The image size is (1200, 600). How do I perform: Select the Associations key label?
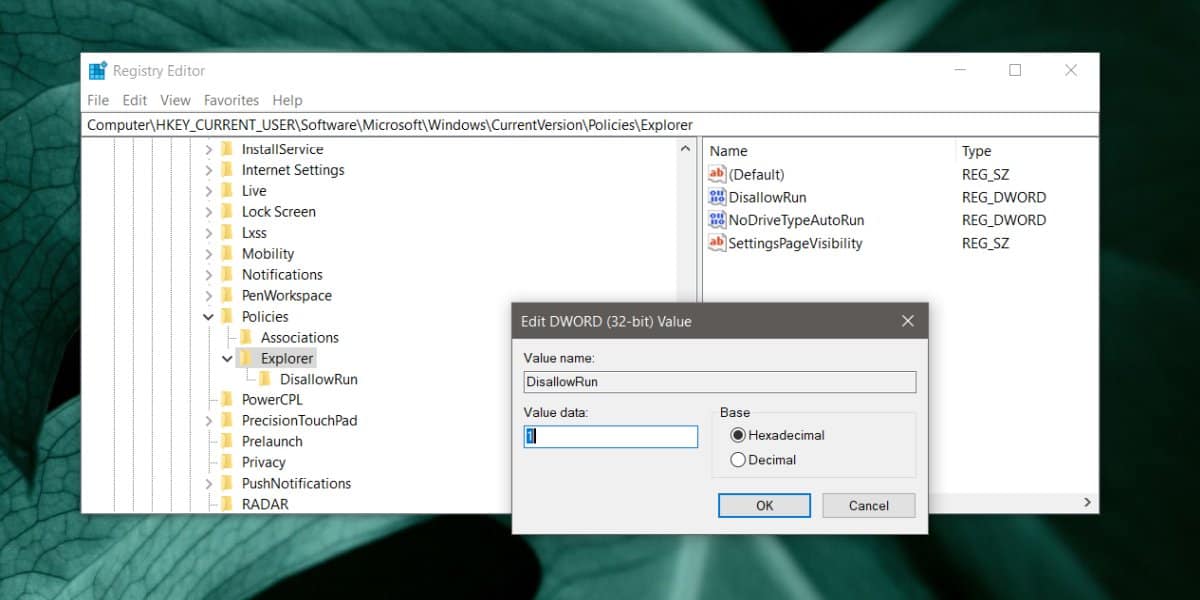[300, 338]
